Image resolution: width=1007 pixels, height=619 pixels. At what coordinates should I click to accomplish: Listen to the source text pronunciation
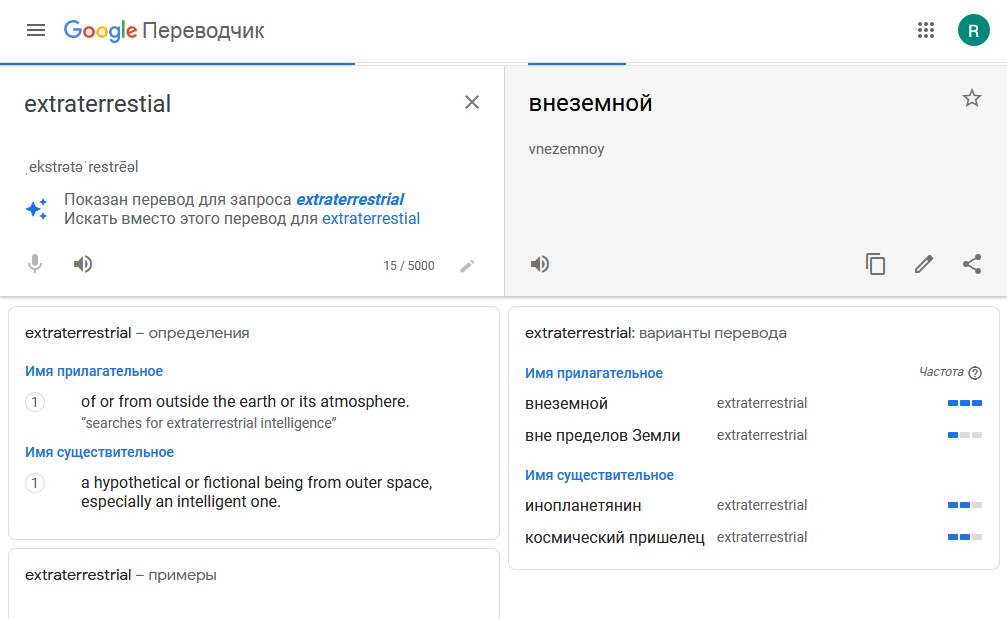point(83,264)
